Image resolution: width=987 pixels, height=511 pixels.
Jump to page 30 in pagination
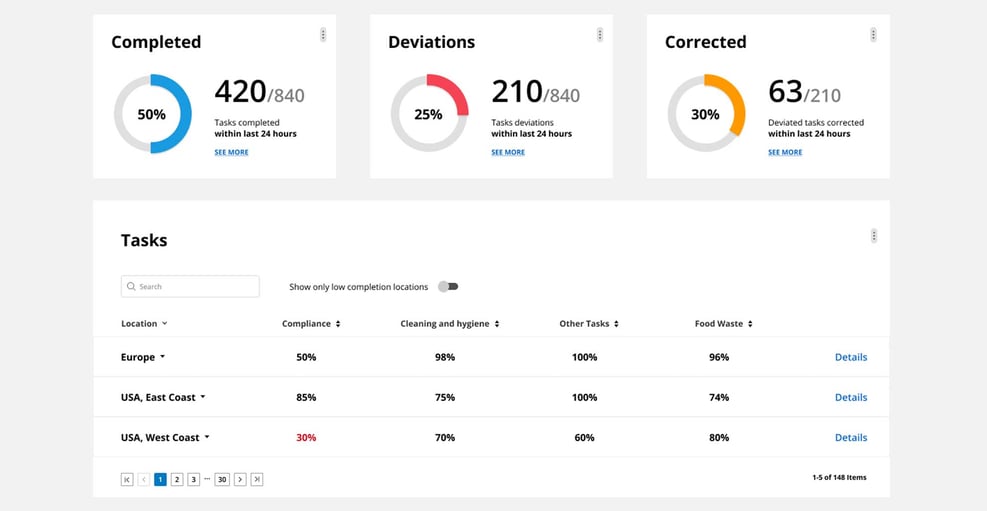(x=222, y=479)
